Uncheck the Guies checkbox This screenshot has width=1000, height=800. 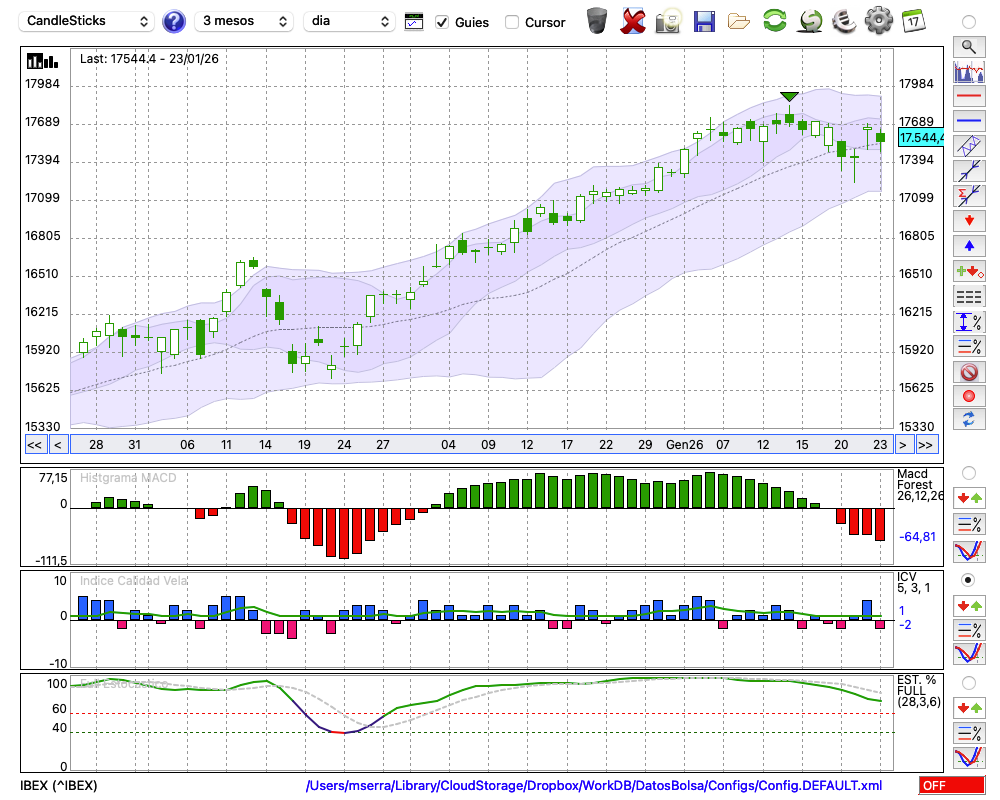pos(442,22)
